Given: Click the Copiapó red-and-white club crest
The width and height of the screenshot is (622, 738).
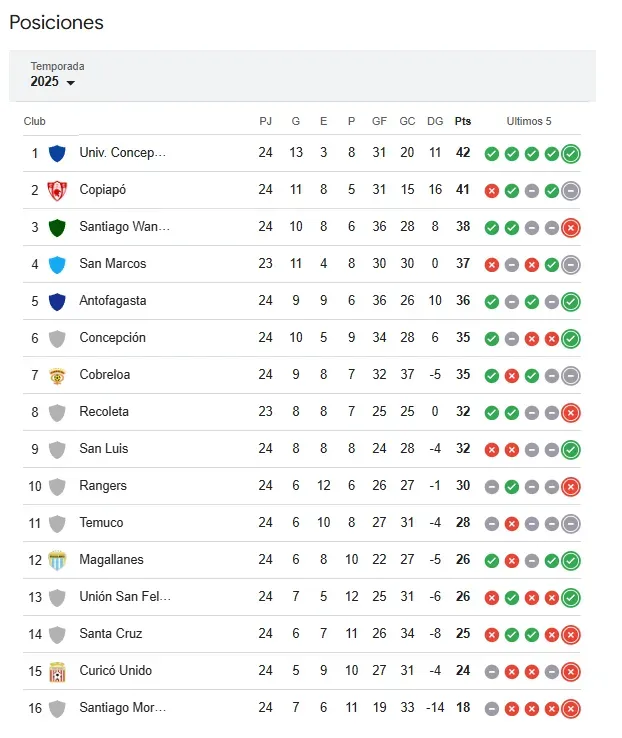Looking at the screenshot, I should click(x=57, y=190).
